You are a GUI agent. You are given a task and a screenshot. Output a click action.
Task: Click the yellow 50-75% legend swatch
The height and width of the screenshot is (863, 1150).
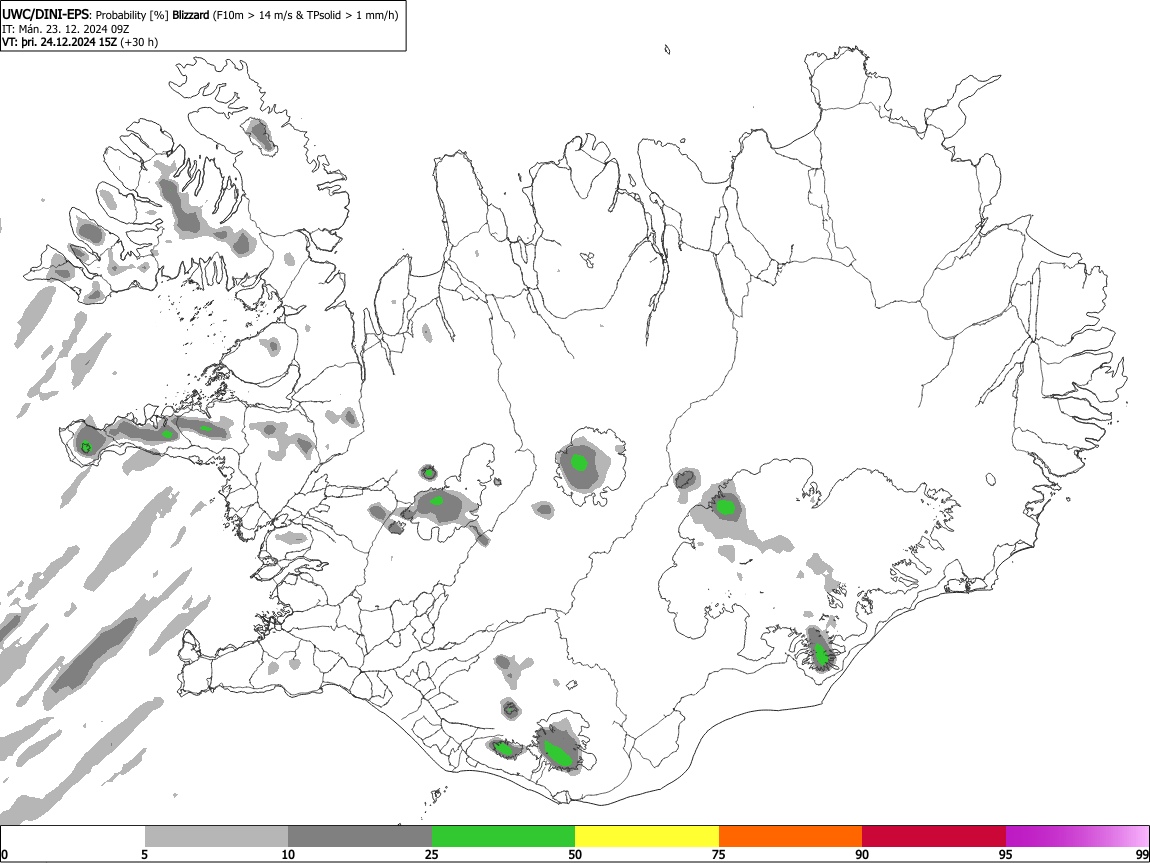pyautogui.click(x=647, y=837)
